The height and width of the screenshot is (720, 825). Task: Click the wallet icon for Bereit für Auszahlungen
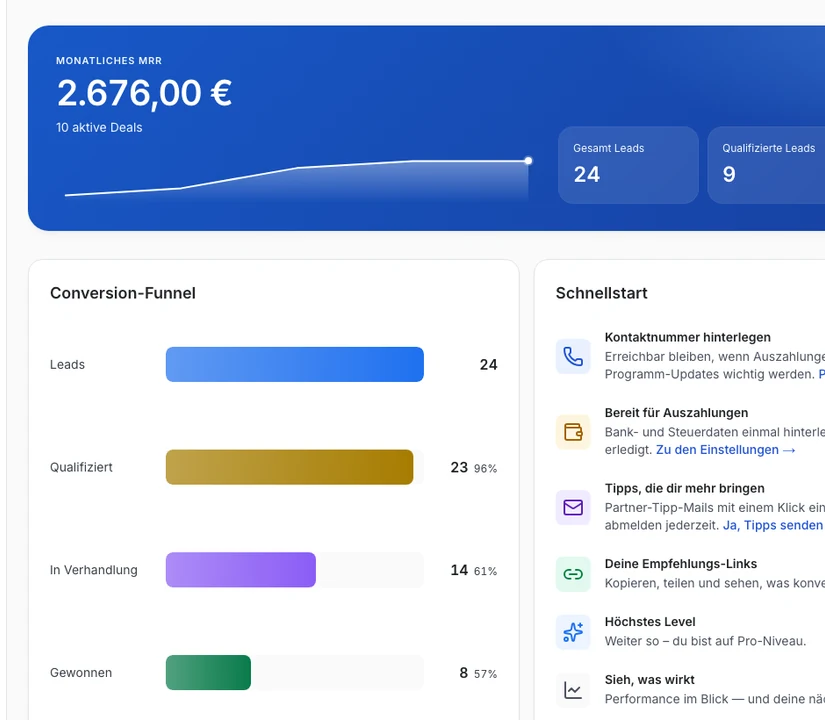coord(573,432)
